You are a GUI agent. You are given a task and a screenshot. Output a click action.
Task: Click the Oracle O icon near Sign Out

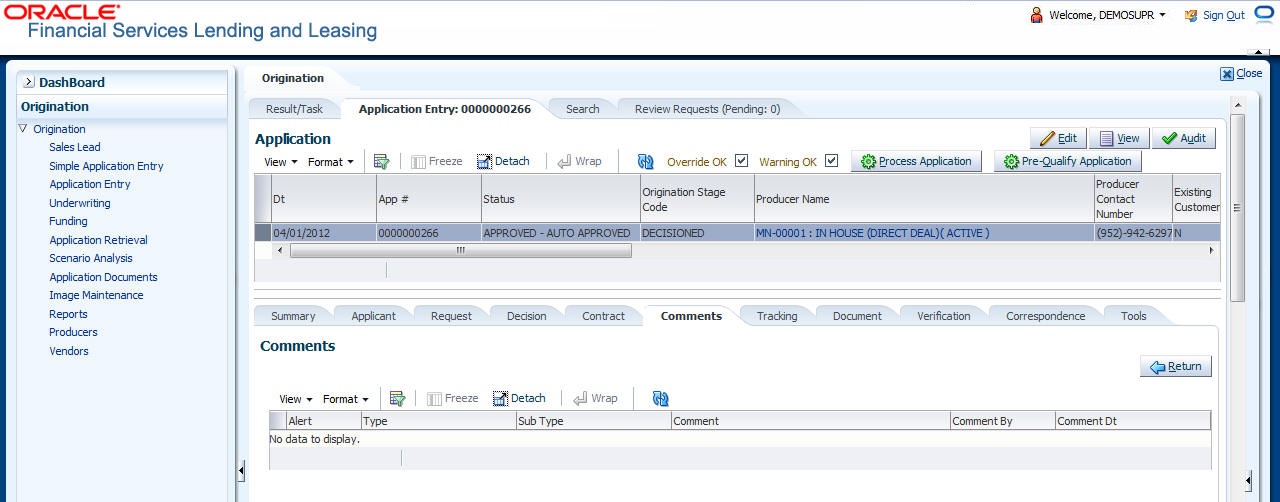tap(1263, 15)
